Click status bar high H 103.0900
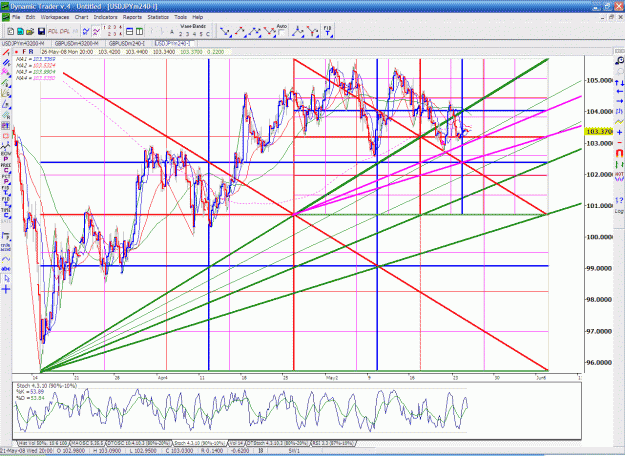 (109, 451)
